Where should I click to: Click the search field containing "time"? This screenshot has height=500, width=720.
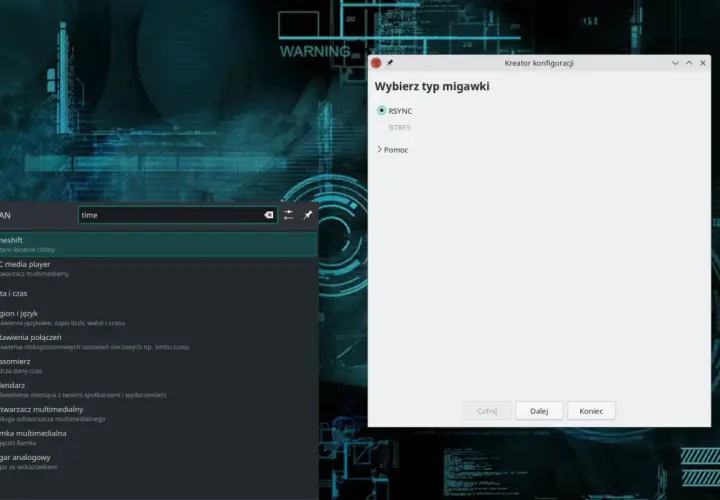(178, 215)
